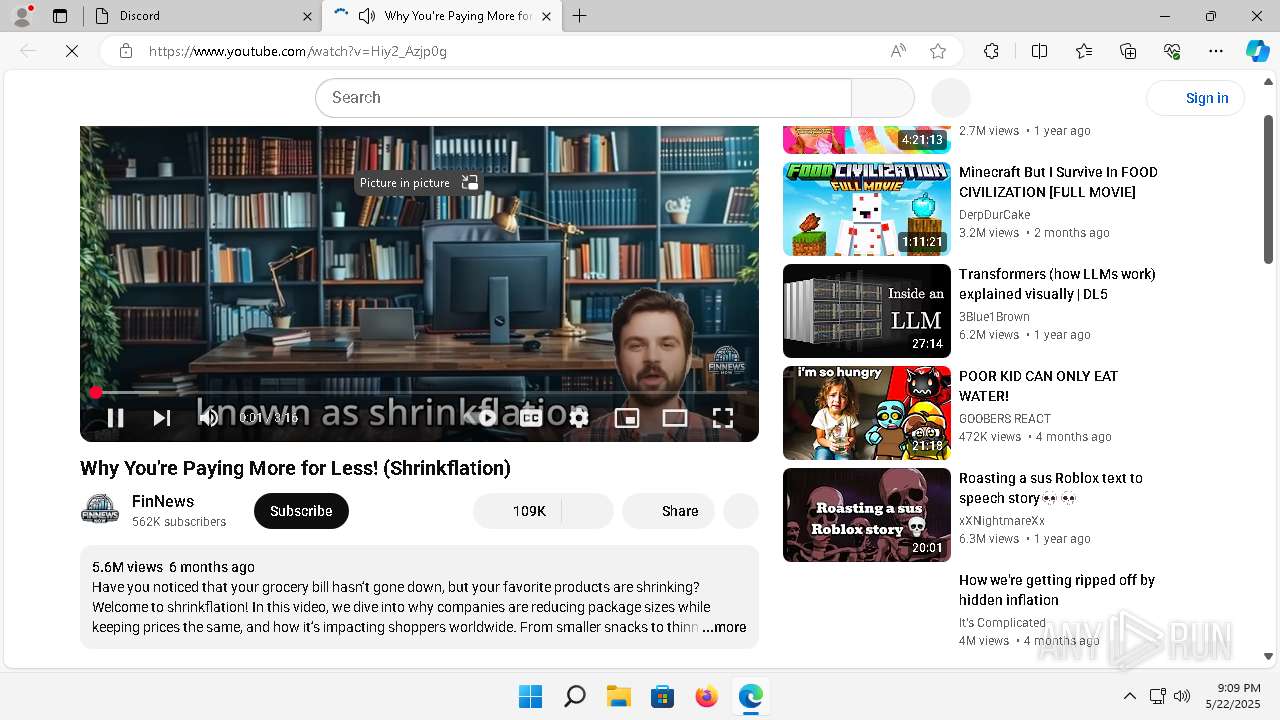
Task: Pause the video with the pause icon
Action: click(115, 418)
